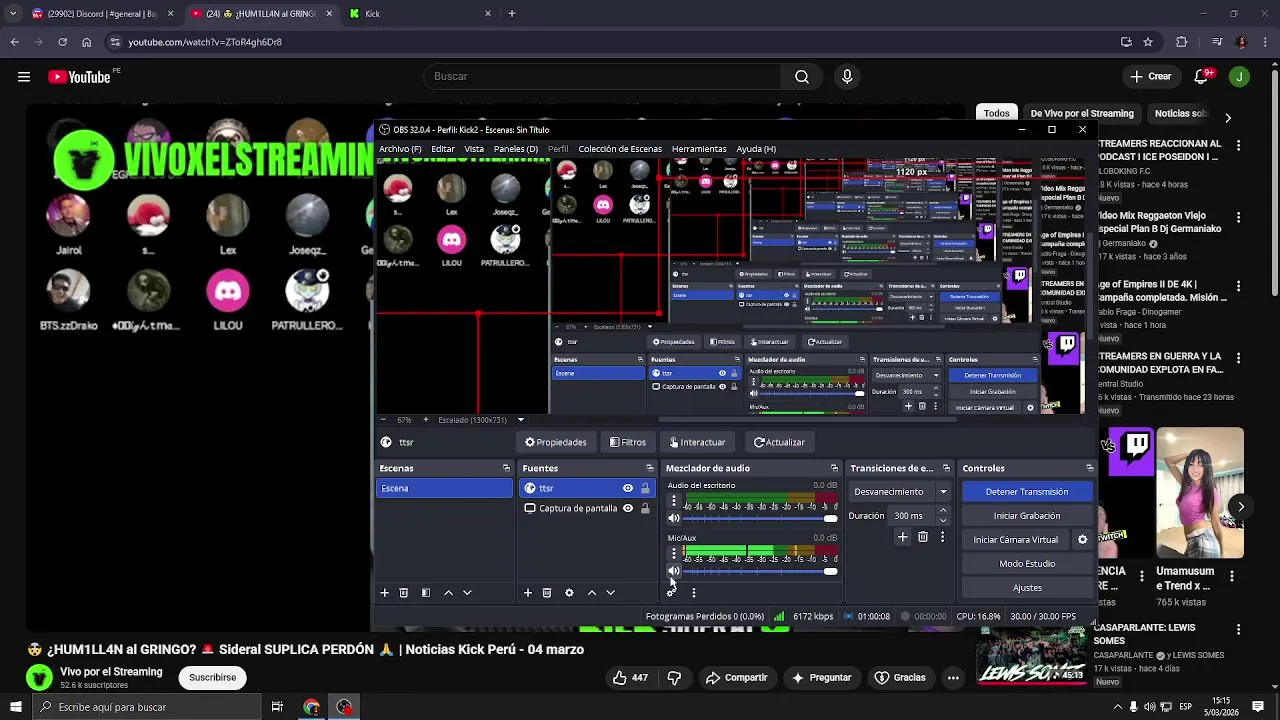The image size is (1280, 720).
Task: Toggle visibility eye for Captura de pantalla
Action: point(628,509)
